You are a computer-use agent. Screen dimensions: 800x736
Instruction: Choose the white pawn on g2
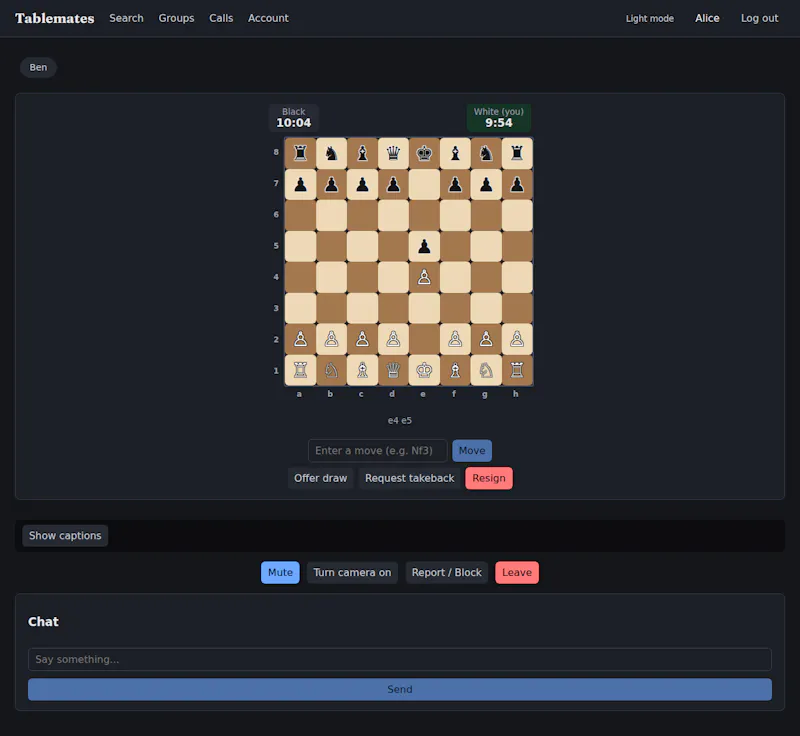pos(486,339)
